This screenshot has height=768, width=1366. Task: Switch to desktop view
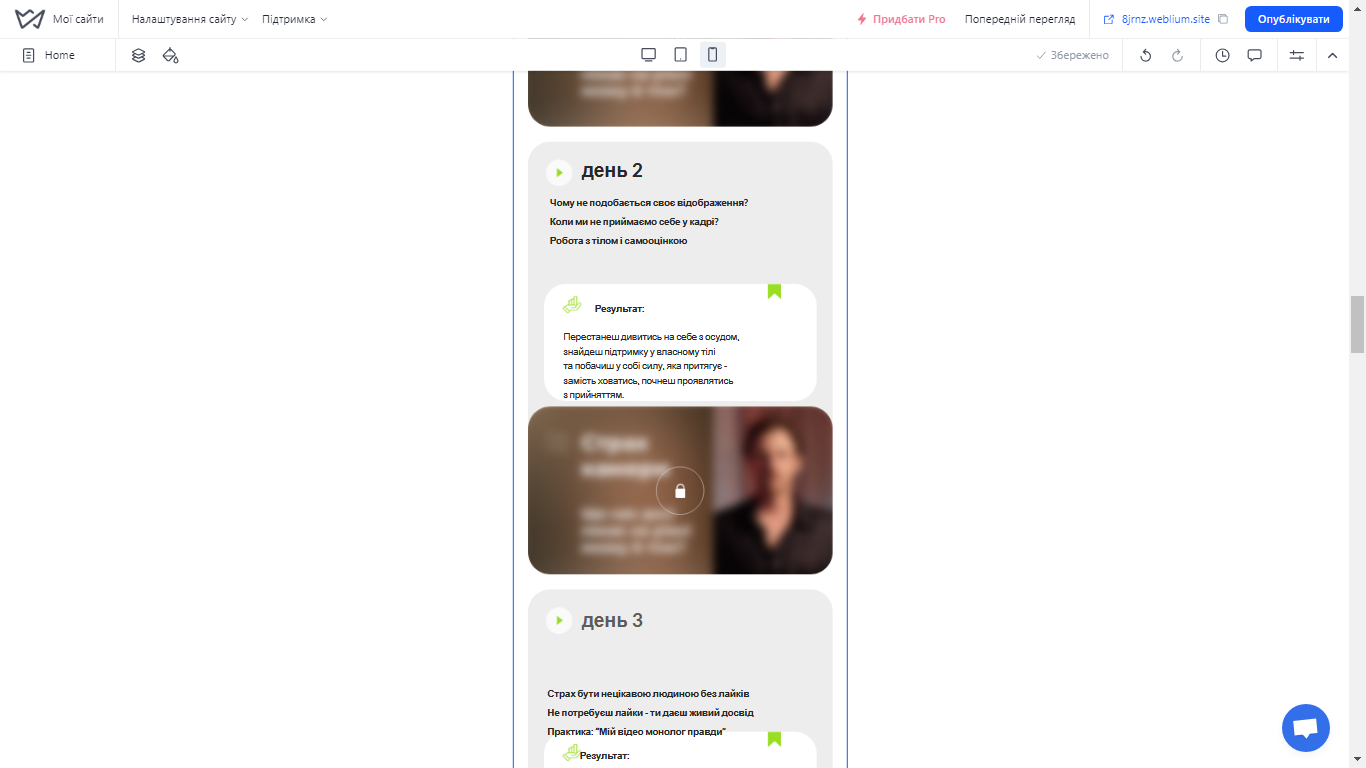pyautogui.click(x=648, y=55)
